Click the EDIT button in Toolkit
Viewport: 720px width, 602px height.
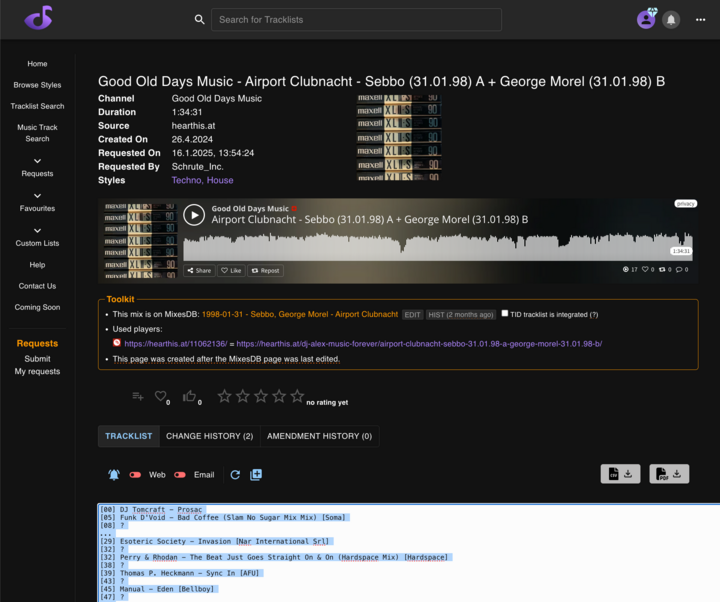(412, 315)
